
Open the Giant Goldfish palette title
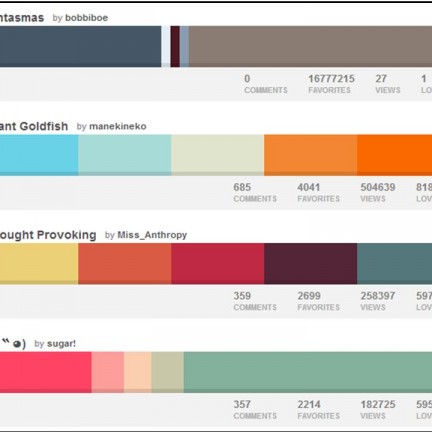tap(34, 126)
